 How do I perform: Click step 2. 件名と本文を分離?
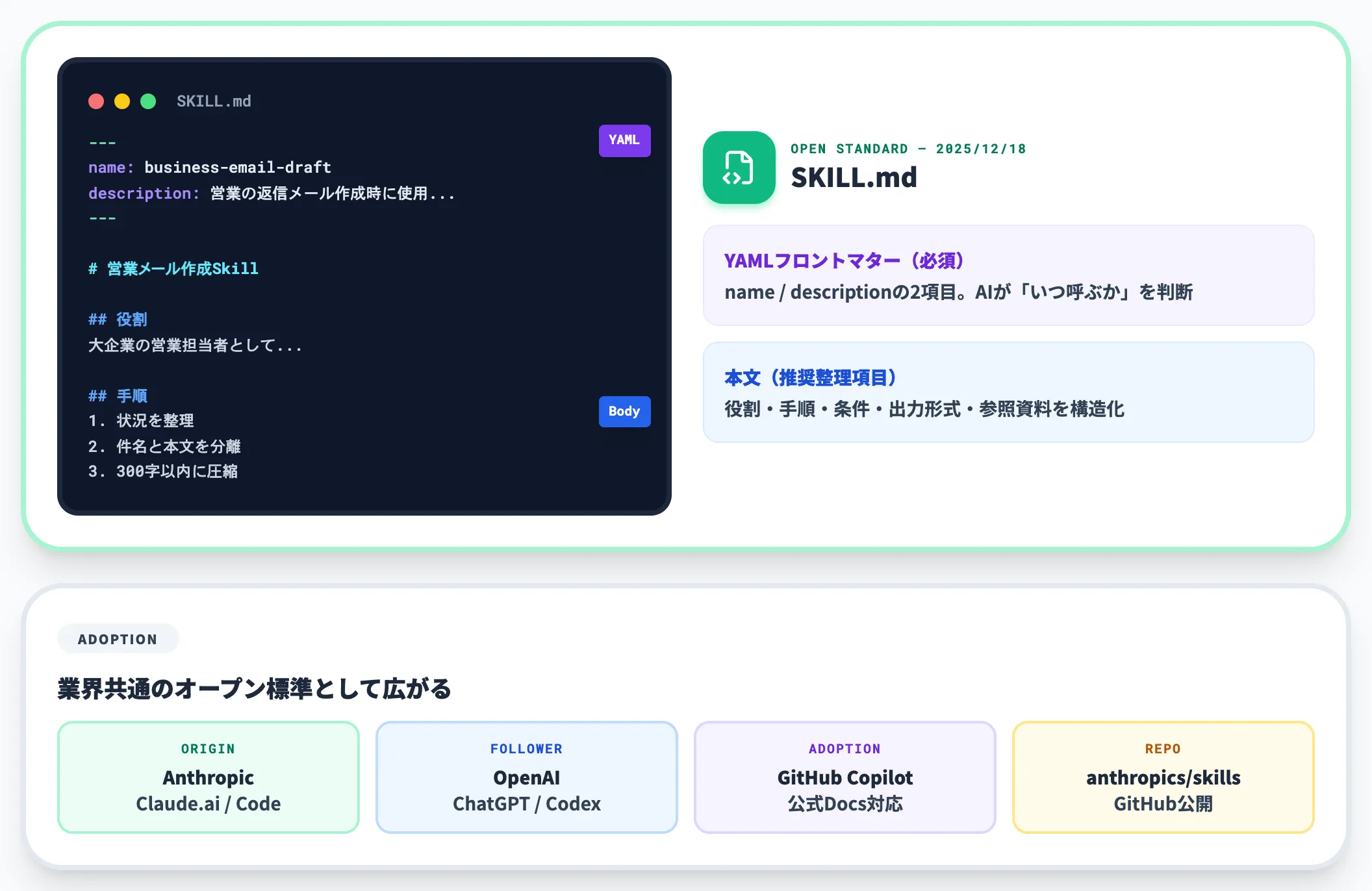164,447
